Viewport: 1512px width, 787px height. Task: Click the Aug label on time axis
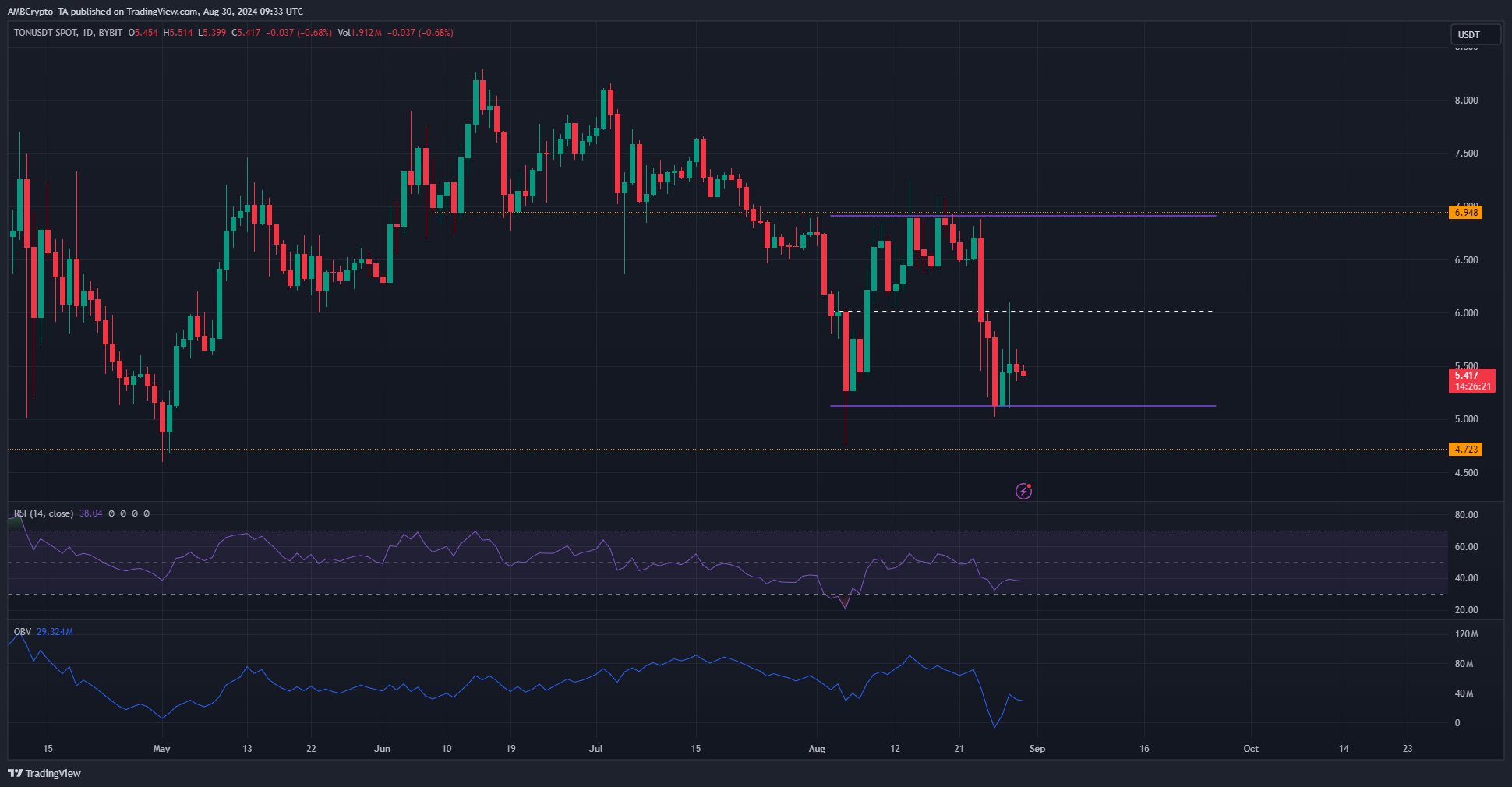coord(816,749)
